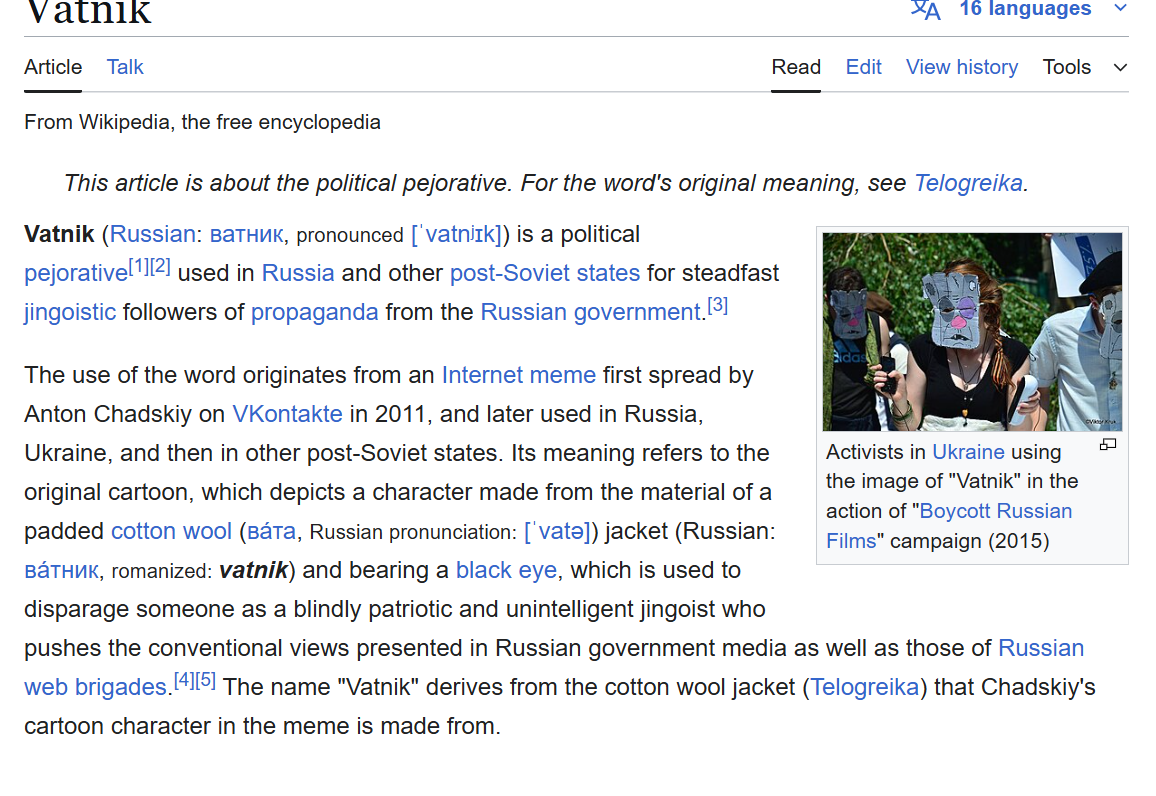Click 'From Wikipedia, the free encyclopedia' text
The image size is (1156, 796).
[203, 122]
